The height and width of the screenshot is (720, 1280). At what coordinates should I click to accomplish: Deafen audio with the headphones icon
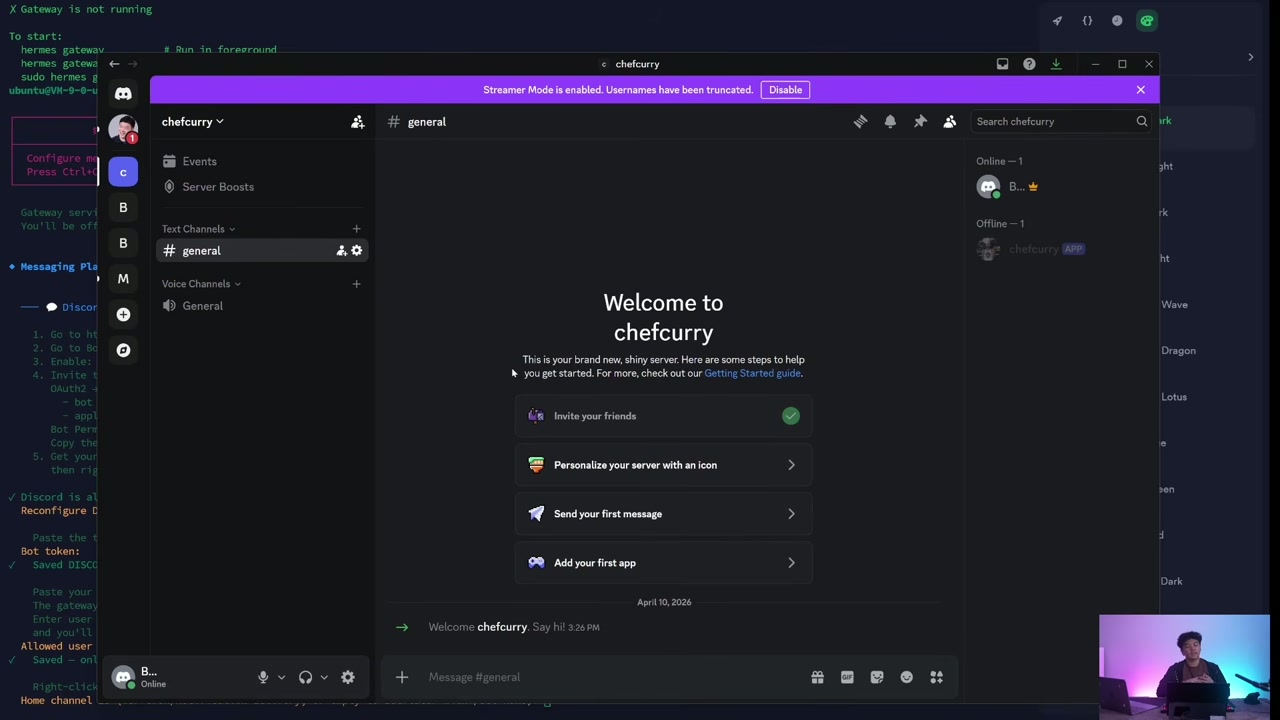coord(306,677)
